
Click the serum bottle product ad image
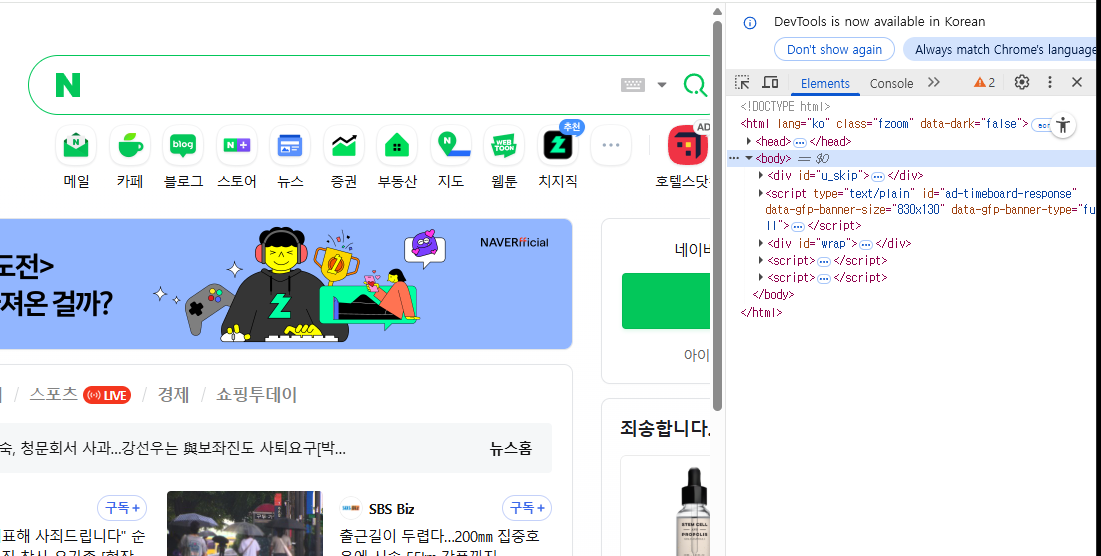click(692, 511)
